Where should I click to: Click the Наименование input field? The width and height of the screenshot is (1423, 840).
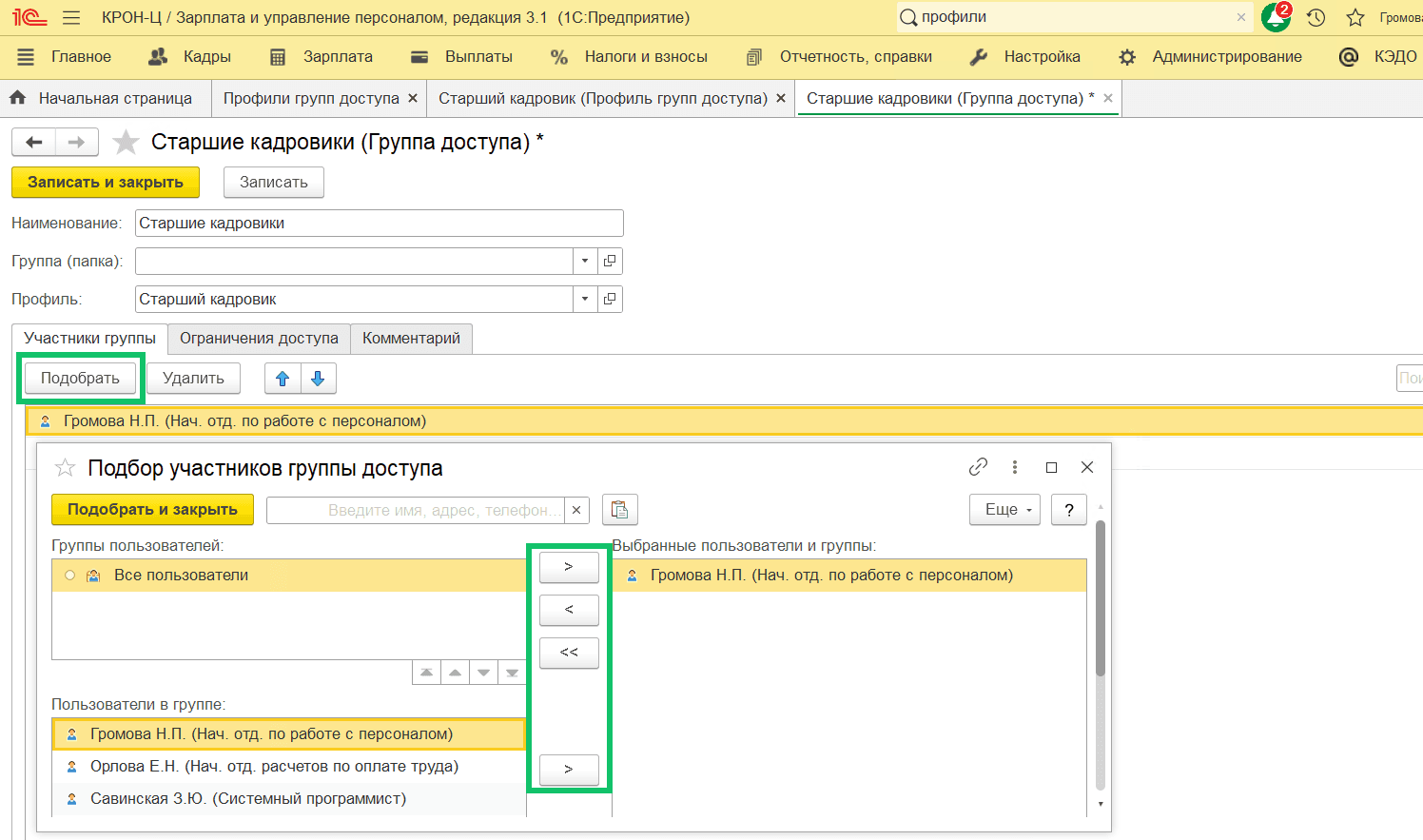[x=379, y=224]
